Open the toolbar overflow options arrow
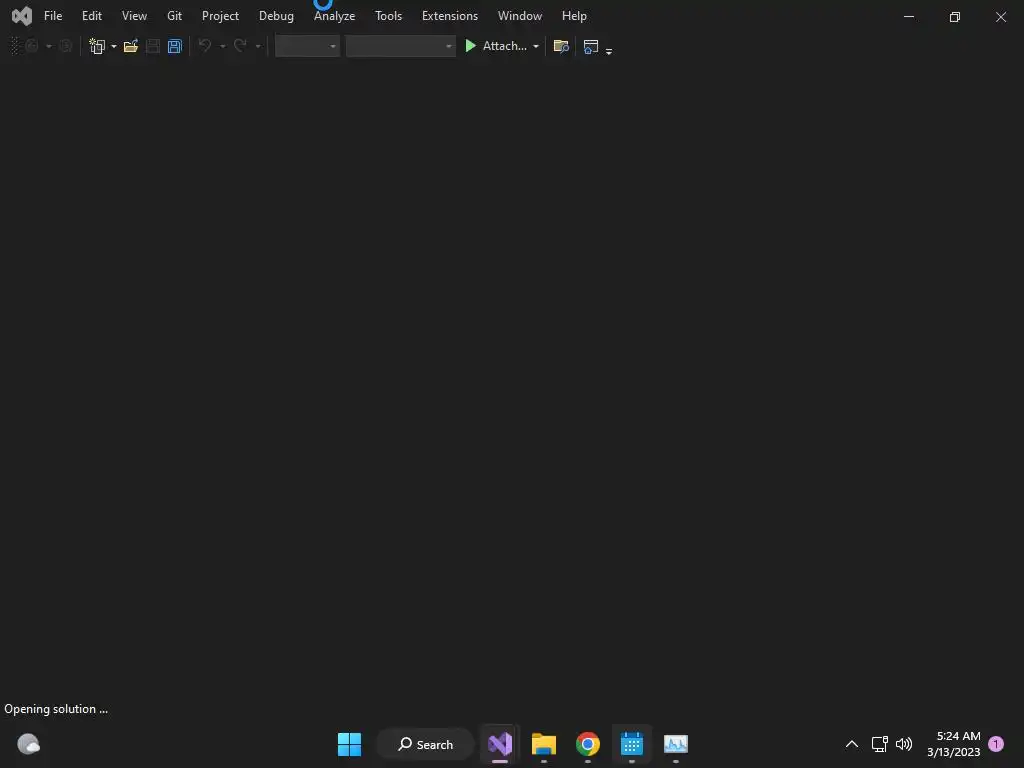 [609, 50]
